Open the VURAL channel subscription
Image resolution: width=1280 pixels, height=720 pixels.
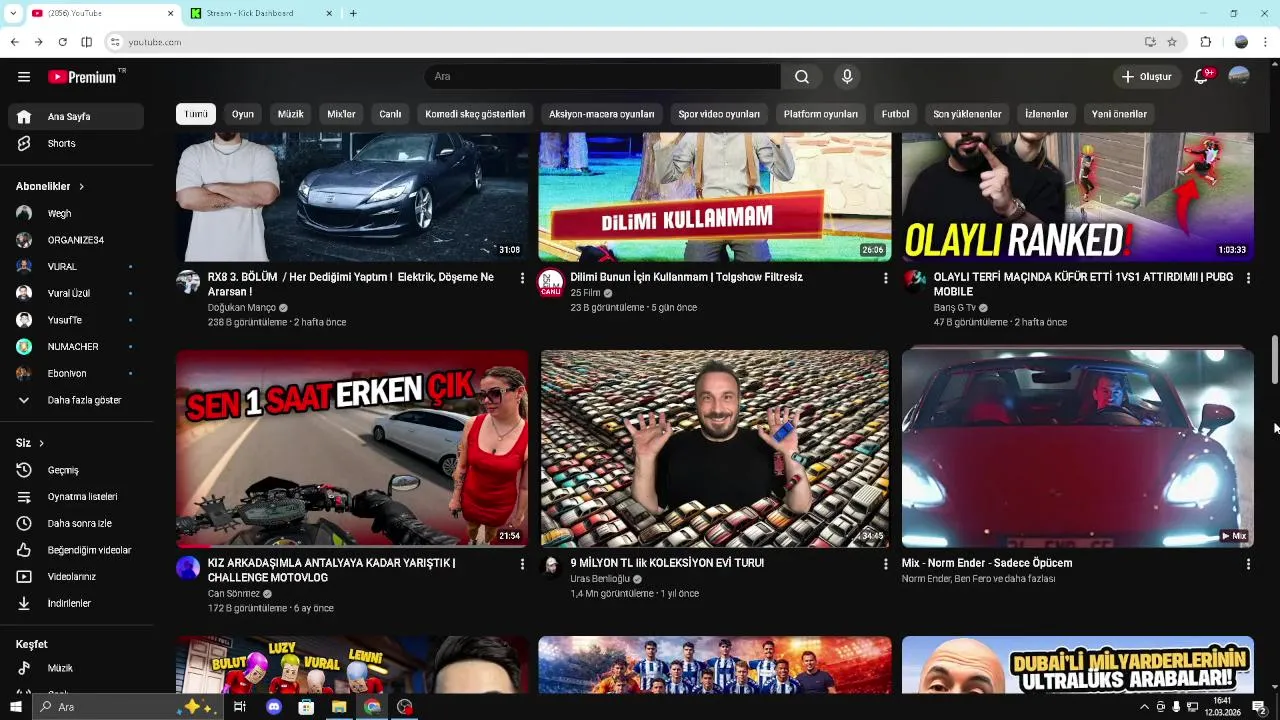click(76, 267)
